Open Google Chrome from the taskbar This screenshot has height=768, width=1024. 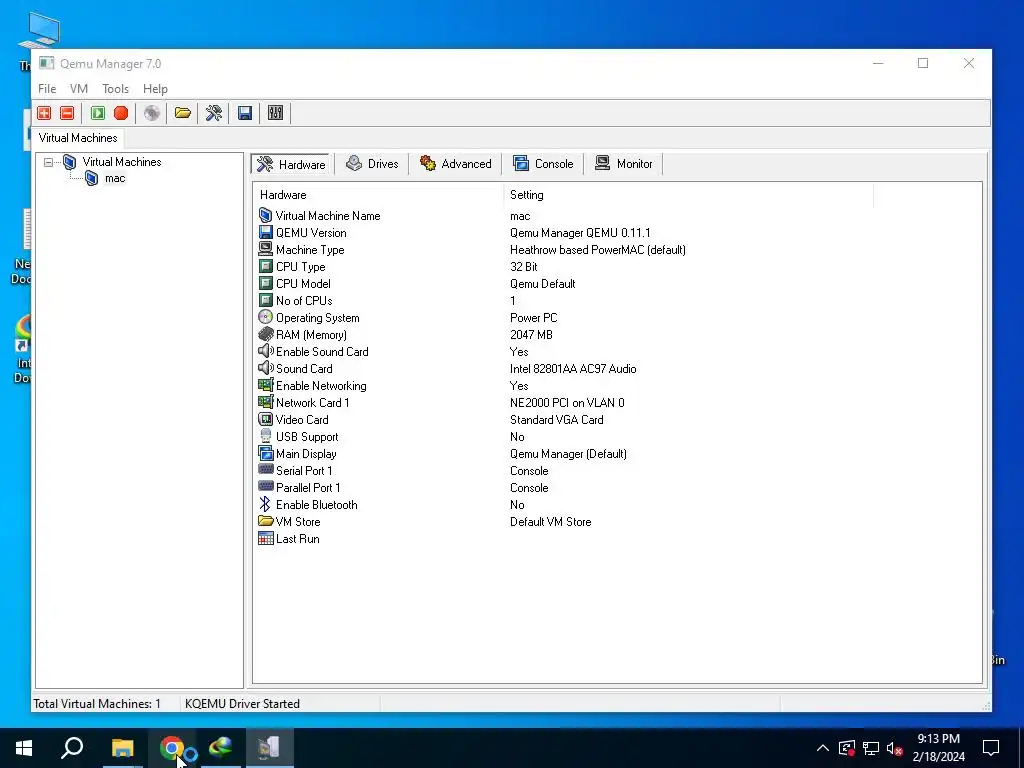[x=172, y=748]
